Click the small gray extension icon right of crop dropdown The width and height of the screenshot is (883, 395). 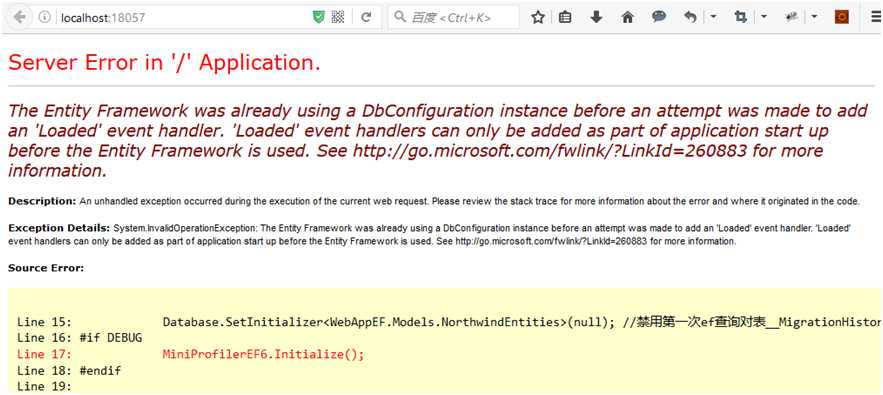coord(792,17)
